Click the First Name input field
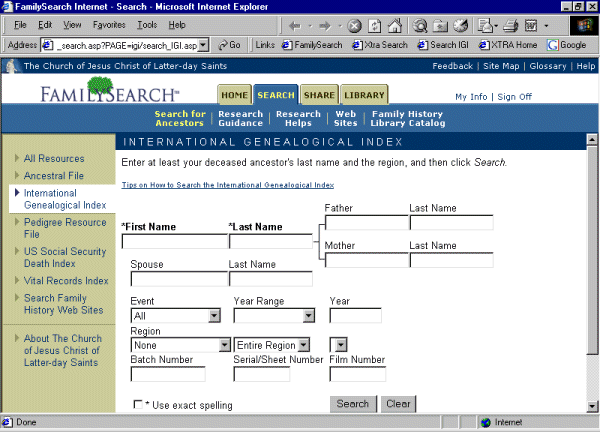Viewport: 600px width, 432px height. pos(174,241)
